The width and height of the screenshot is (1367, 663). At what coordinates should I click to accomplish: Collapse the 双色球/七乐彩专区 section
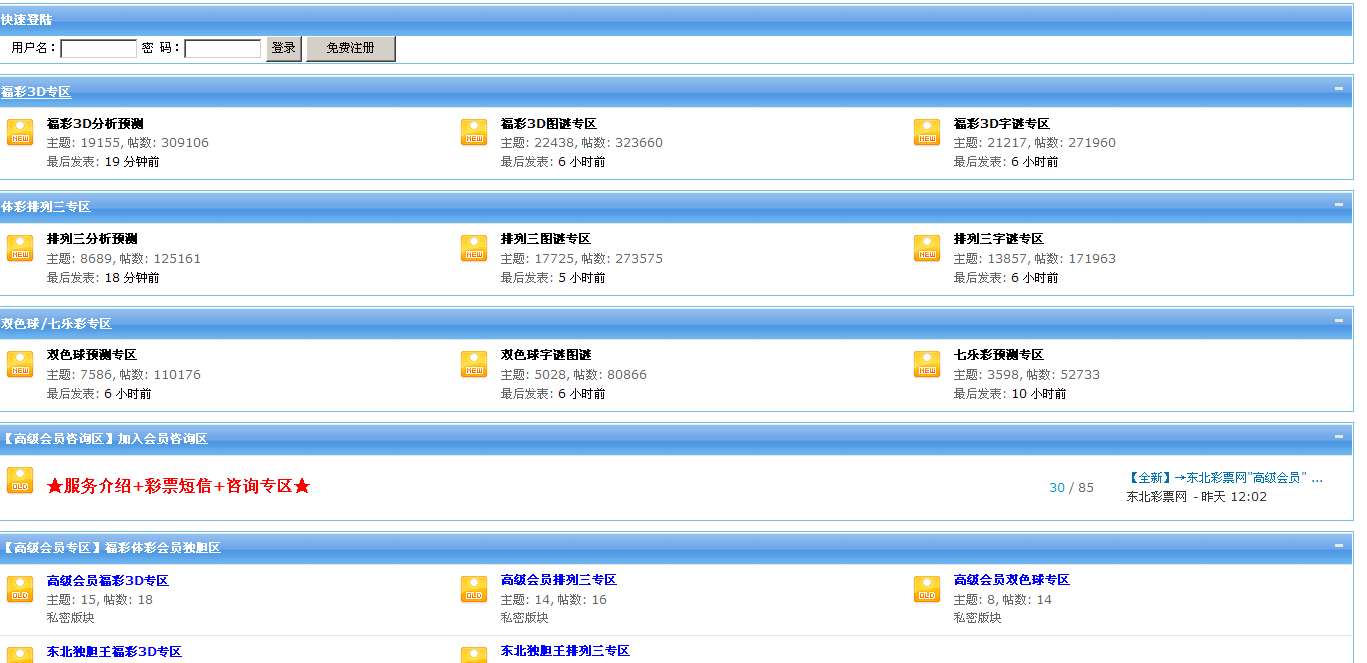click(x=1339, y=321)
